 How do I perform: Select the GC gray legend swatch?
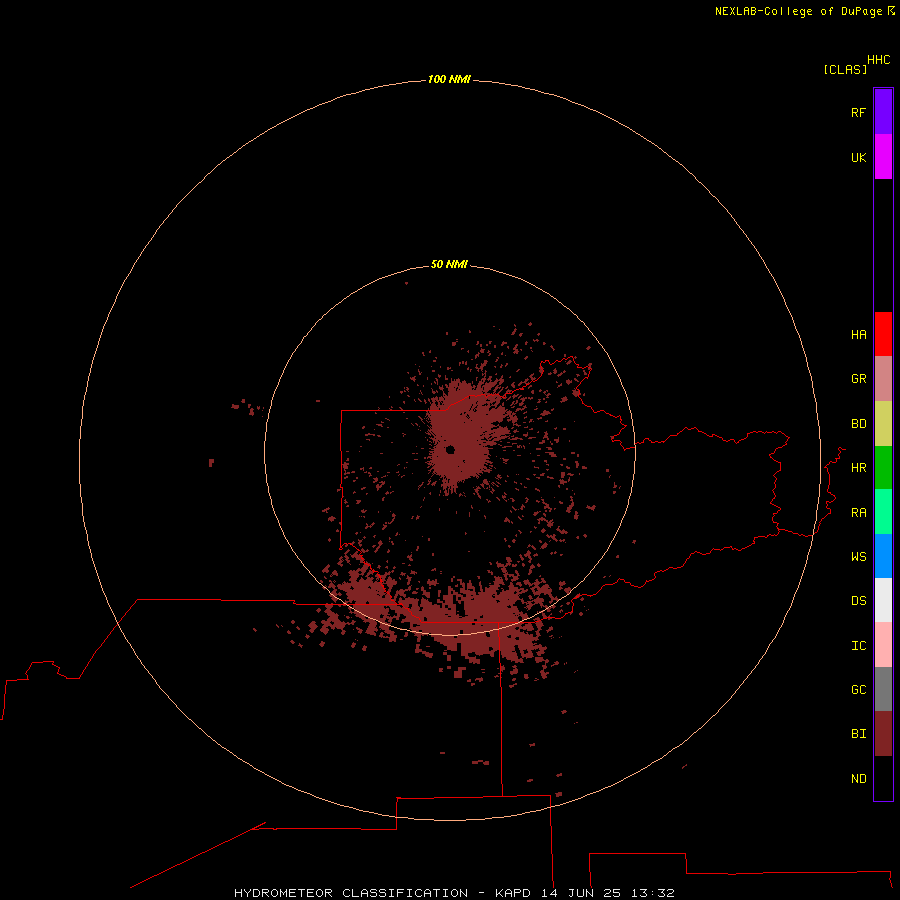883,689
